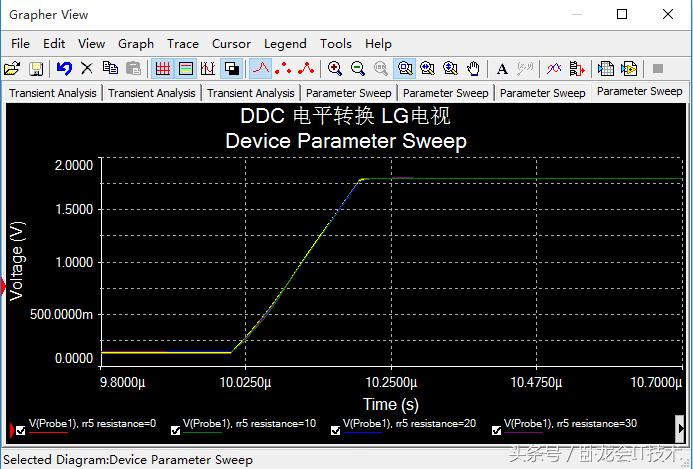
Task: Switch to the third Transient Analysis tab
Action: (251, 93)
